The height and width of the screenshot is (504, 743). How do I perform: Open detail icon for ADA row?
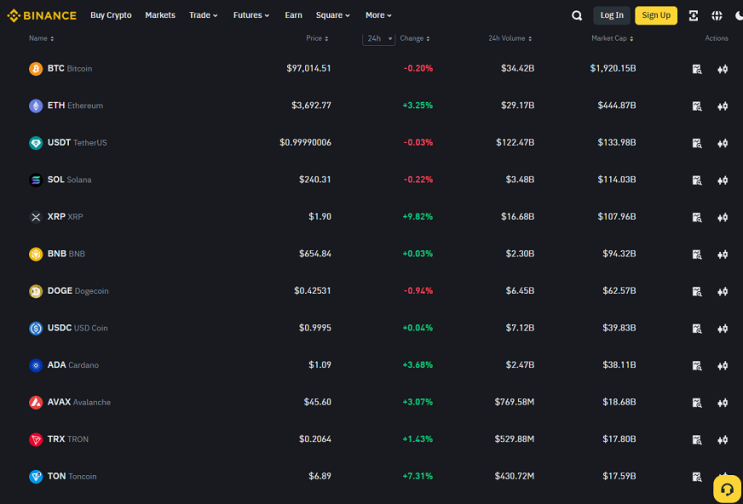pyautogui.click(x=697, y=366)
